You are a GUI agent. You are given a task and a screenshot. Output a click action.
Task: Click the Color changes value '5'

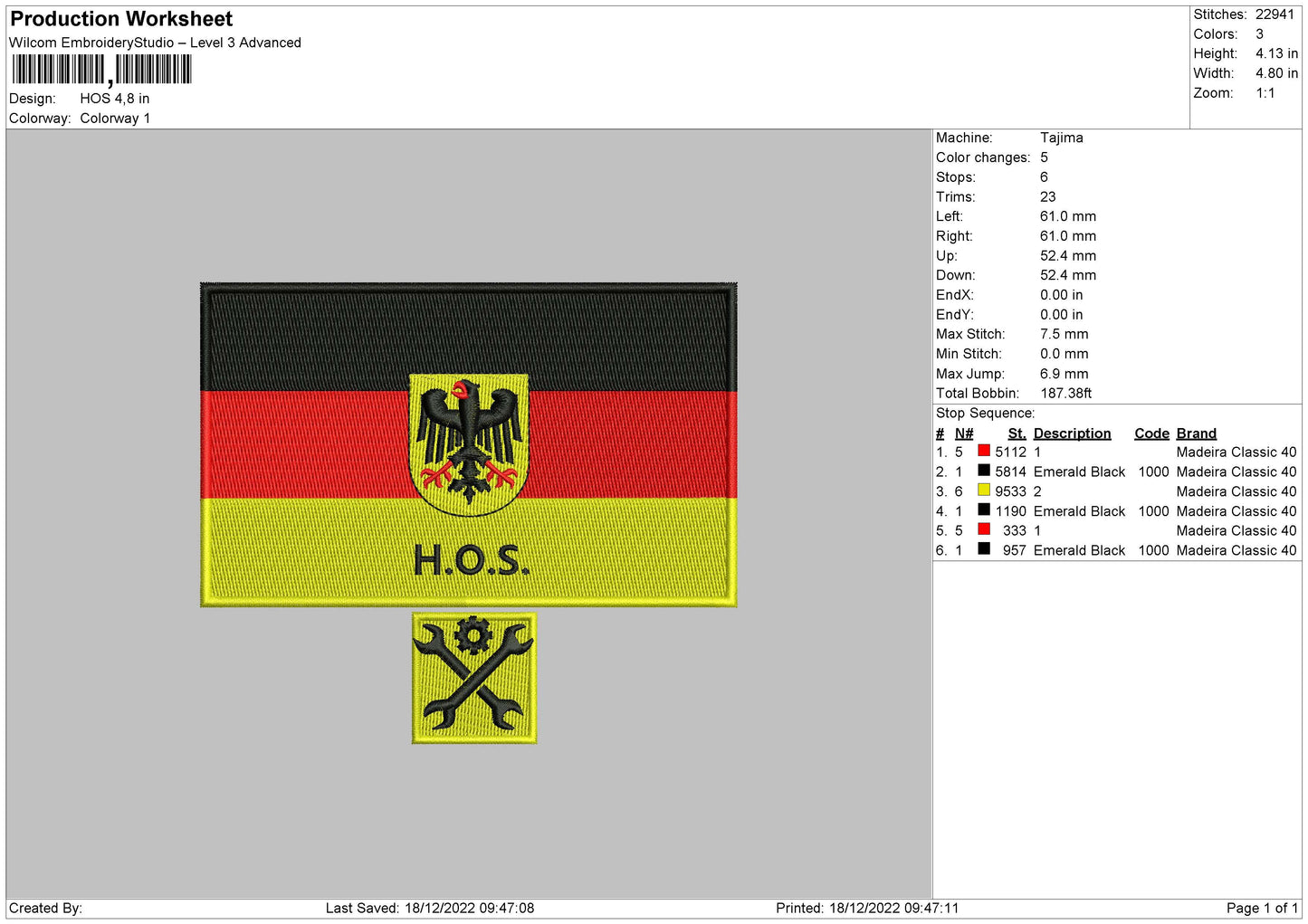[x=1045, y=157]
